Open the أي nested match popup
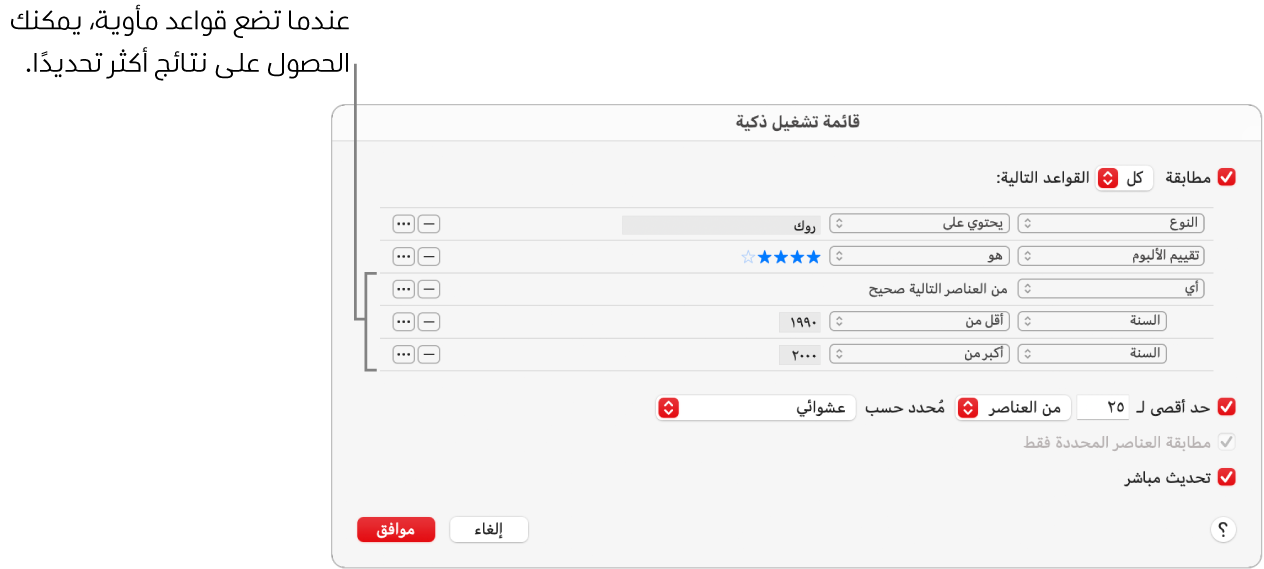Image resolution: width=1264 pixels, height=569 pixels. 1111,289
